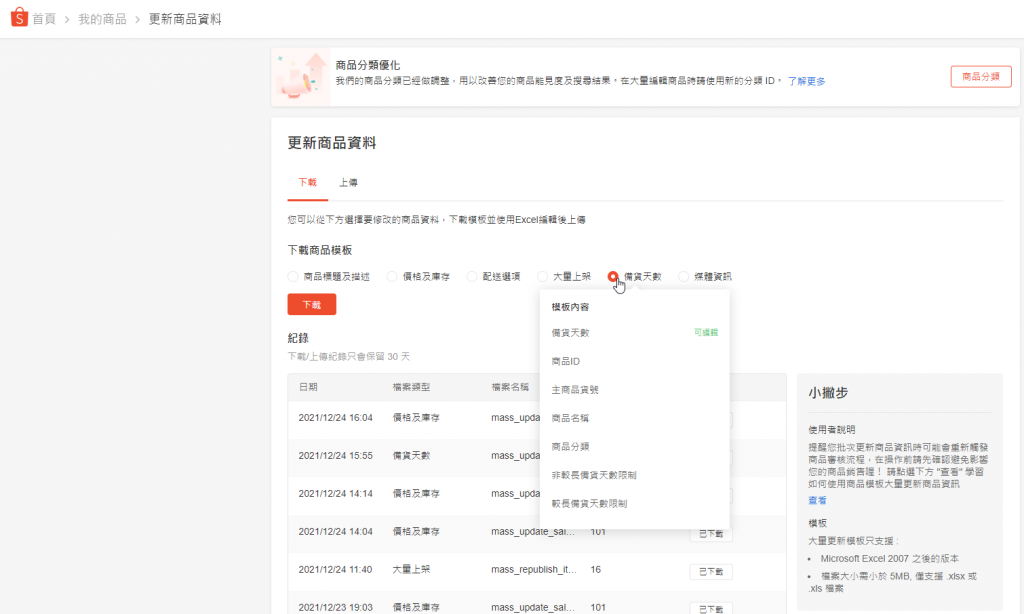Image resolution: width=1024 pixels, height=614 pixels.
Task: Select the 備貨天數 radio button
Action: [613, 276]
